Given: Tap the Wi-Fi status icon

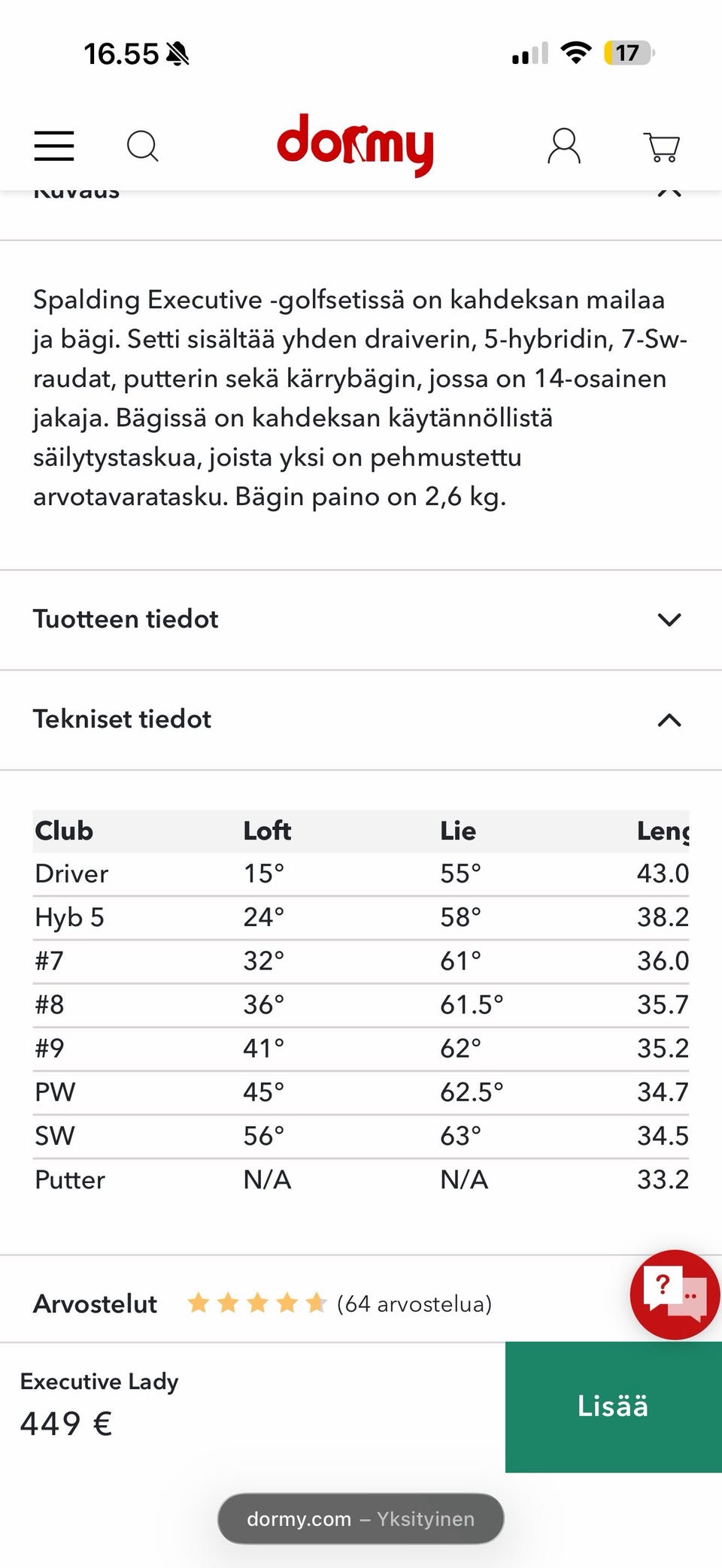Looking at the screenshot, I should click(x=576, y=53).
